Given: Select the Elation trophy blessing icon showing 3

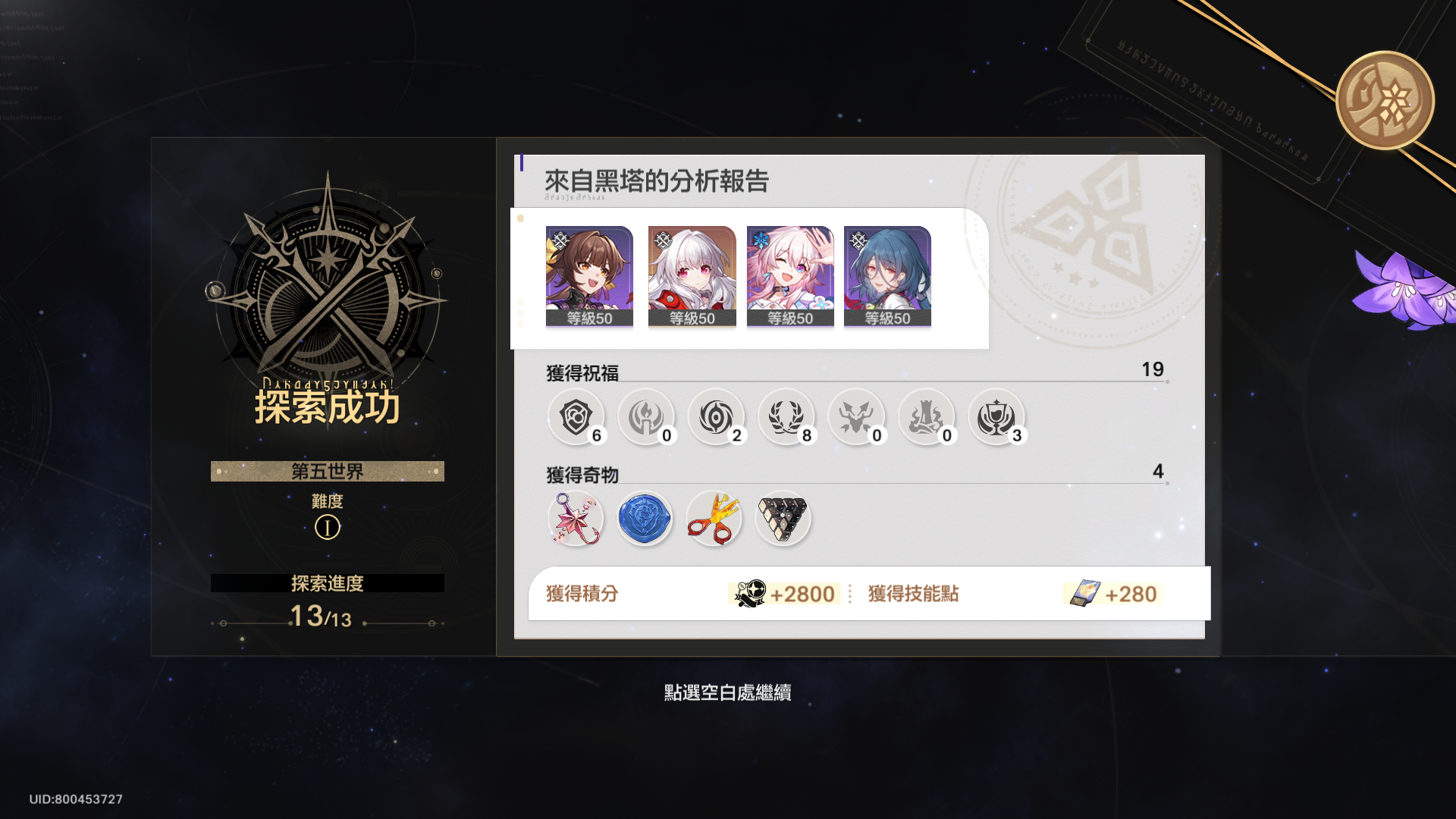Looking at the screenshot, I should tap(996, 417).
